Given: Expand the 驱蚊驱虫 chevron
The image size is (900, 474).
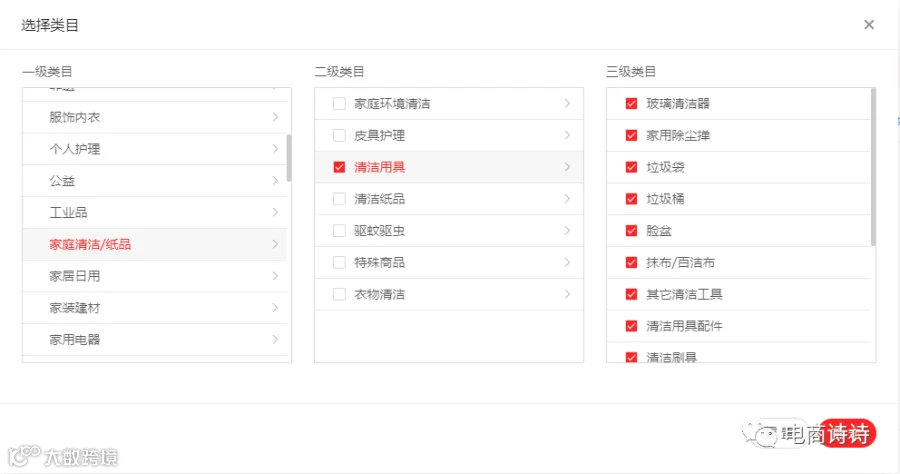Looking at the screenshot, I should pos(567,231).
